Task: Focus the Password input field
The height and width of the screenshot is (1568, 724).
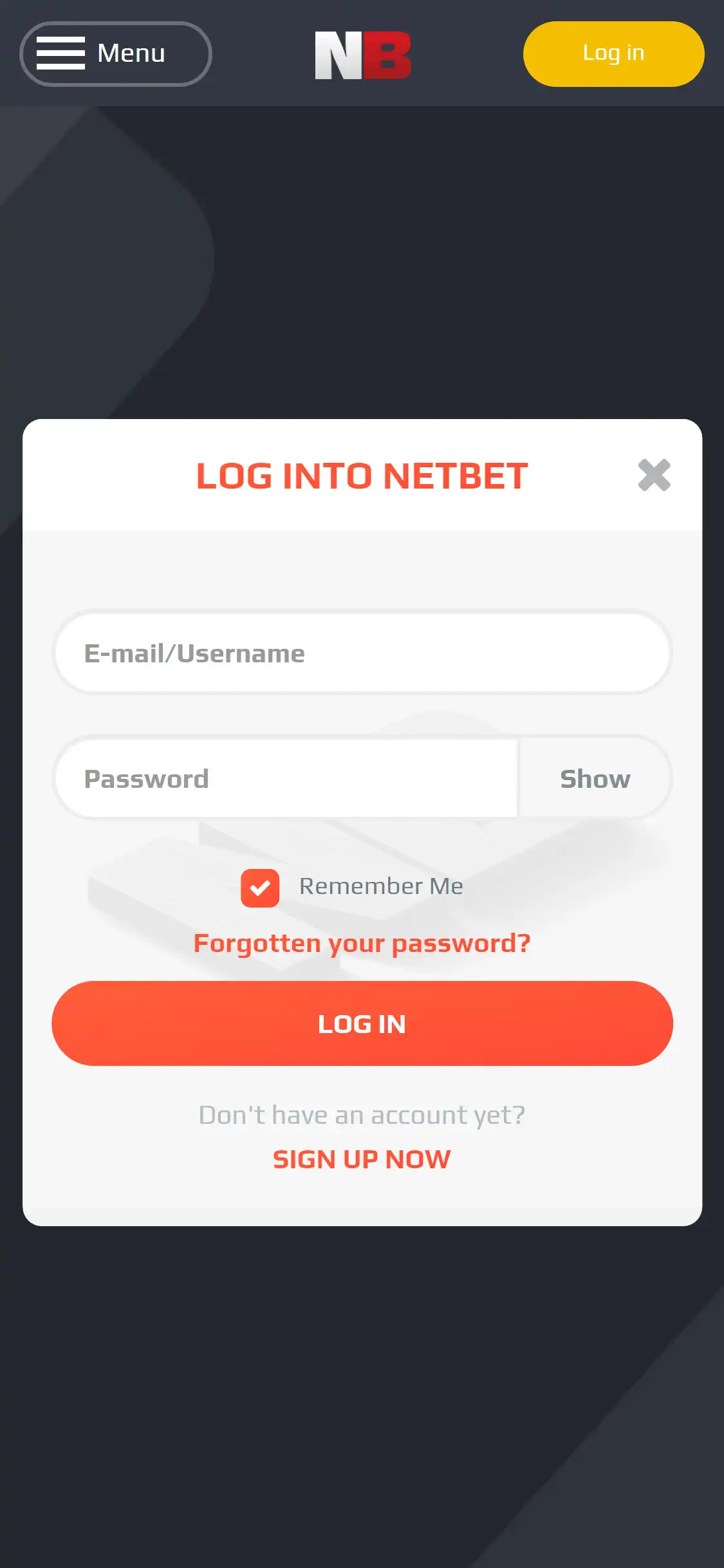Action: click(x=286, y=778)
